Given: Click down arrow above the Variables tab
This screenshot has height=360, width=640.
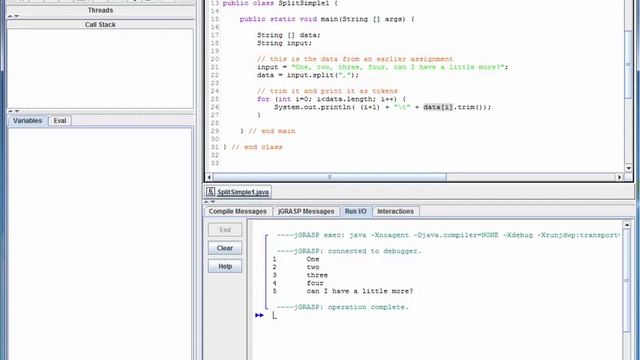Looking at the screenshot, I should [x=17, y=111].
